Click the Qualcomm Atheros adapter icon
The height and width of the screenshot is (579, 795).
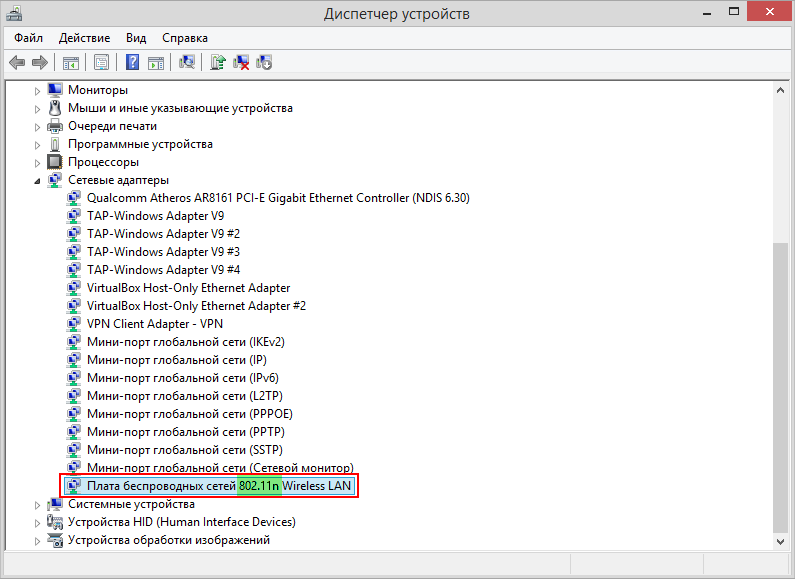tap(74, 198)
